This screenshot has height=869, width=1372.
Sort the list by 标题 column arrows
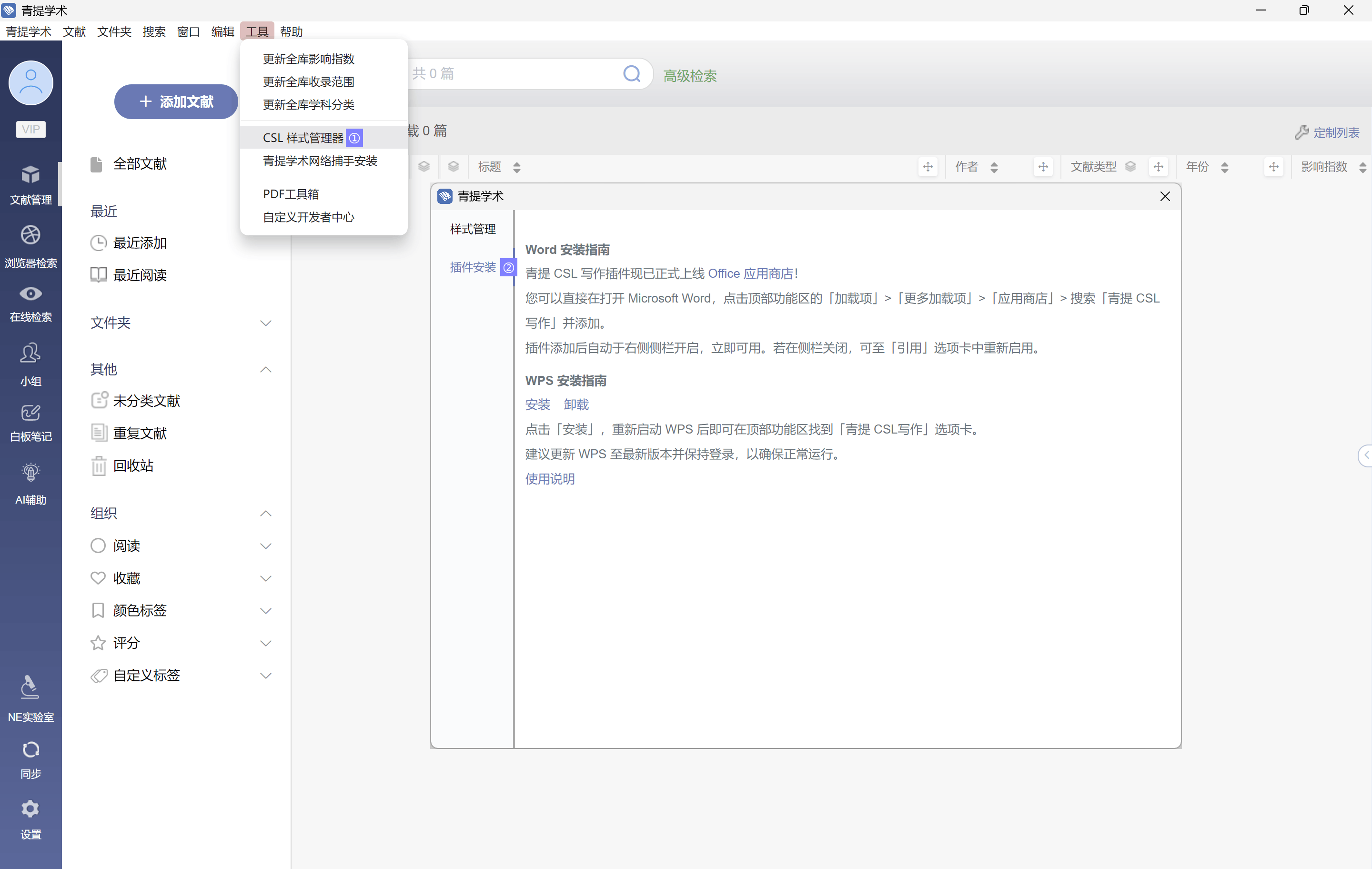tap(517, 167)
